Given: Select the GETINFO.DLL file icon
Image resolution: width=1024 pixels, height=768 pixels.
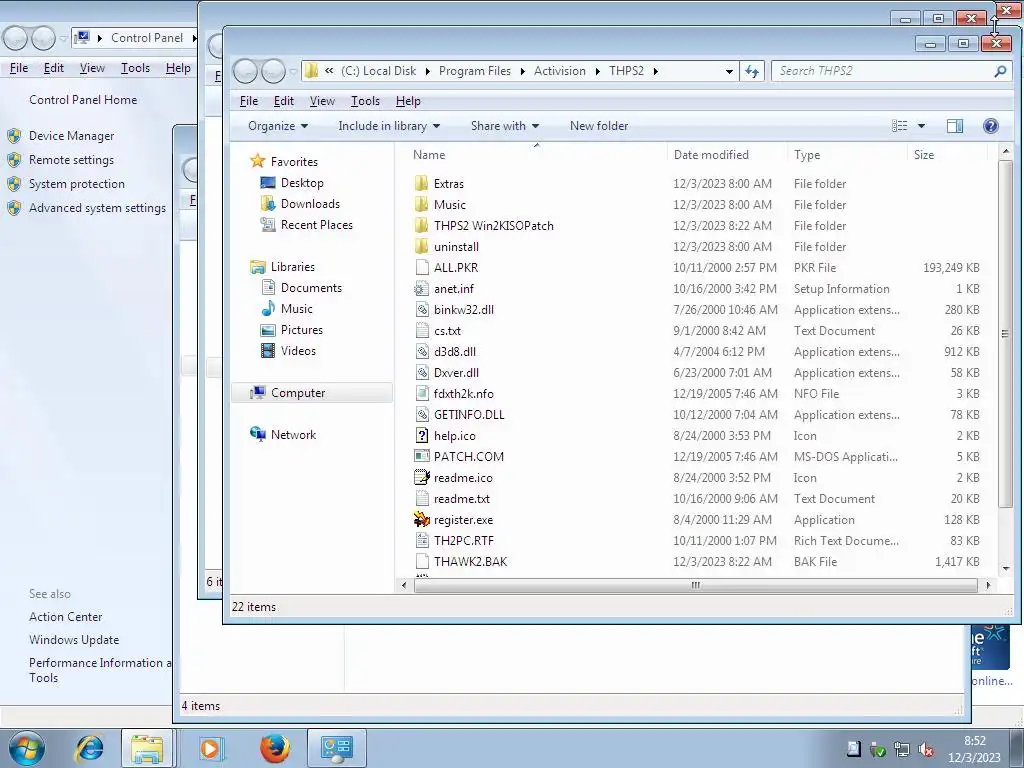Looking at the screenshot, I should (422, 414).
